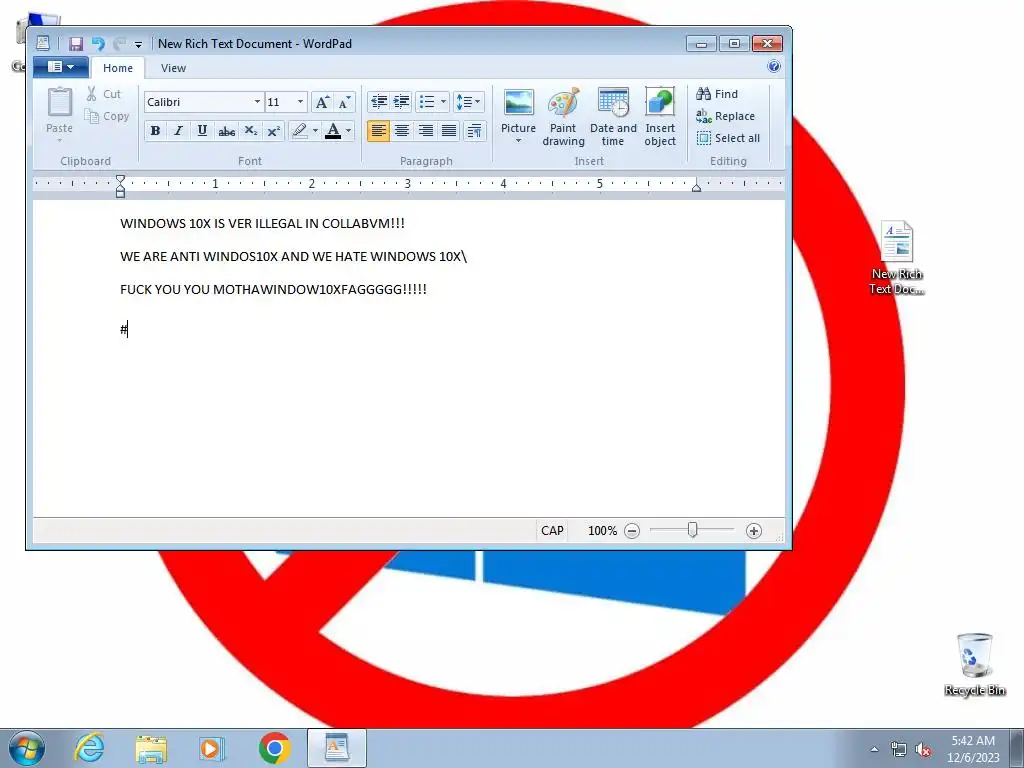The height and width of the screenshot is (768, 1024).
Task: Click the Insert object icon
Action: pyautogui.click(x=660, y=103)
